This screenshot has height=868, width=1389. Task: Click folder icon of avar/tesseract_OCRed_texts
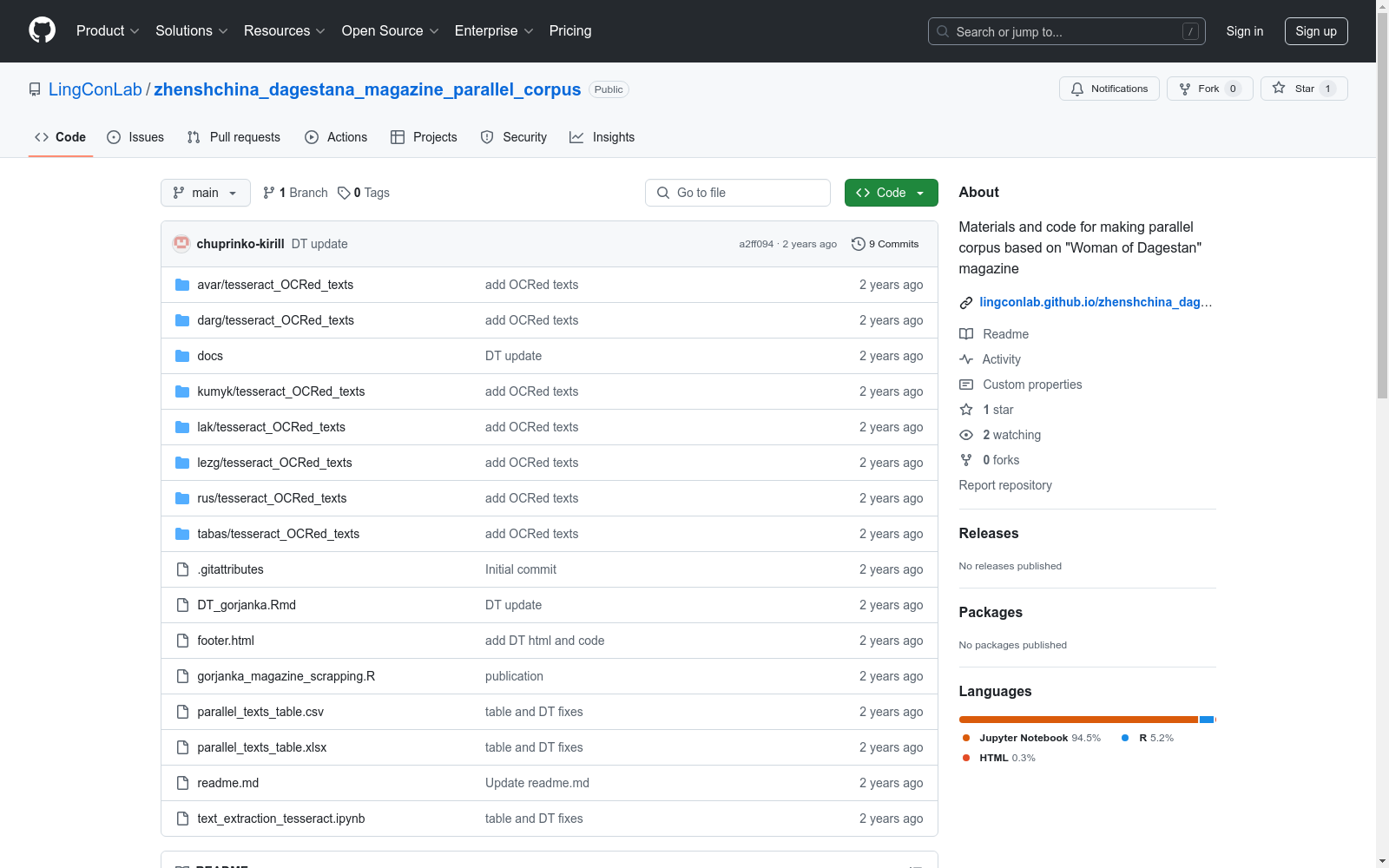[x=182, y=285]
